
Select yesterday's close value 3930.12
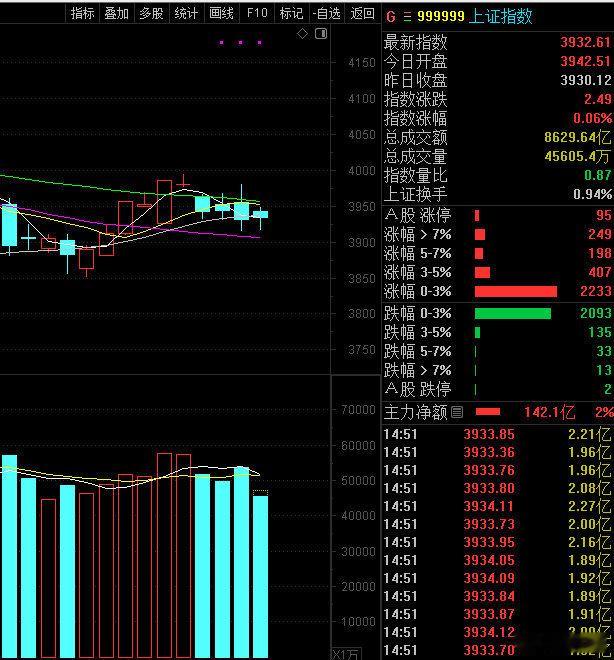pyautogui.click(x=585, y=80)
